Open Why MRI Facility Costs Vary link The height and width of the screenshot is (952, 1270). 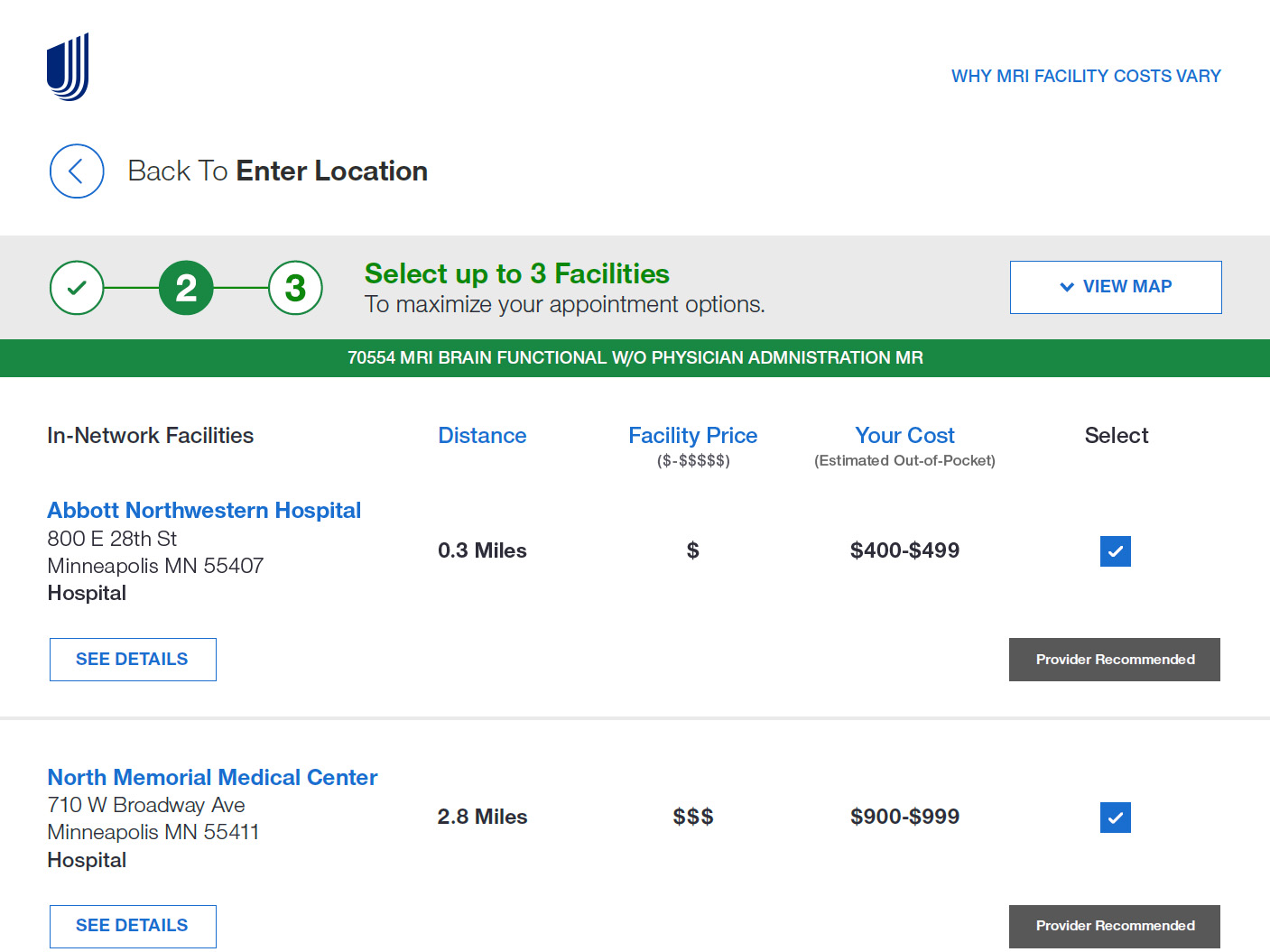click(1086, 77)
